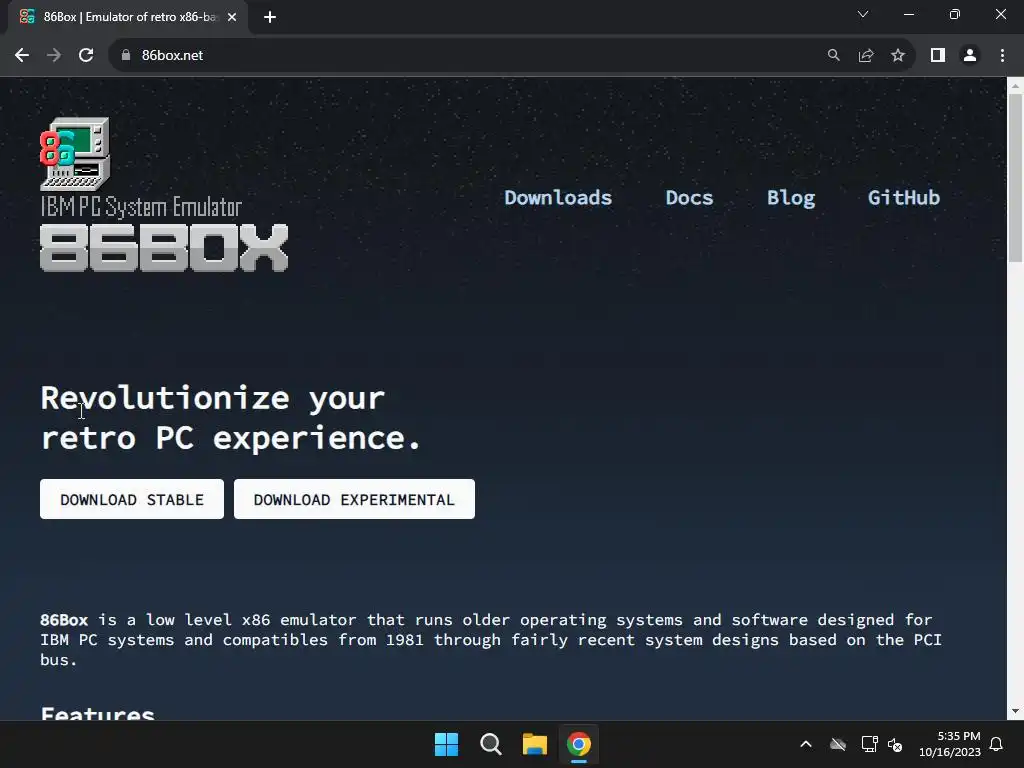Image resolution: width=1024 pixels, height=768 pixels.
Task: Click the Download Experimental button
Action: tap(354, 499)
